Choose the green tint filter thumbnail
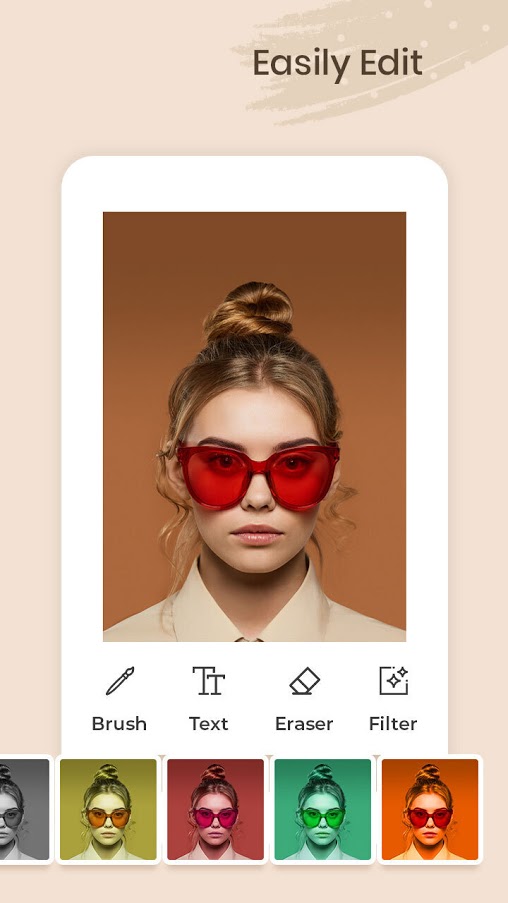 [x=323, y=809]
